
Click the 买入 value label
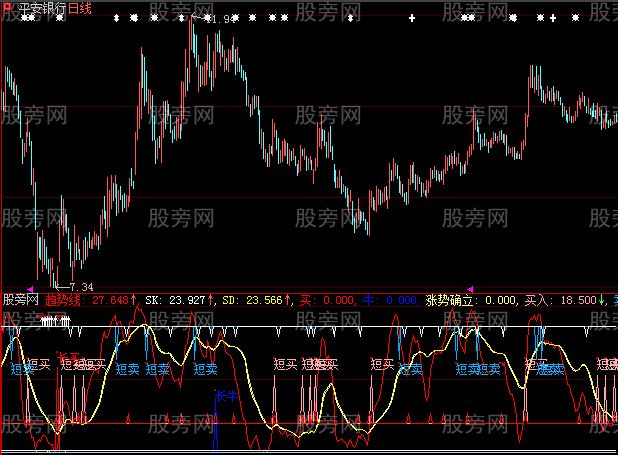pyautogui.click(x=542, y=299)
